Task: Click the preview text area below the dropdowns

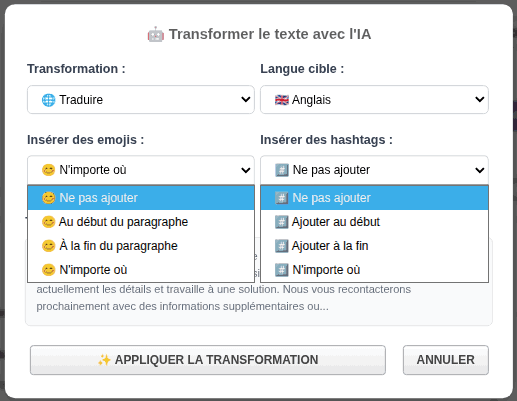Action: [259, 298]
